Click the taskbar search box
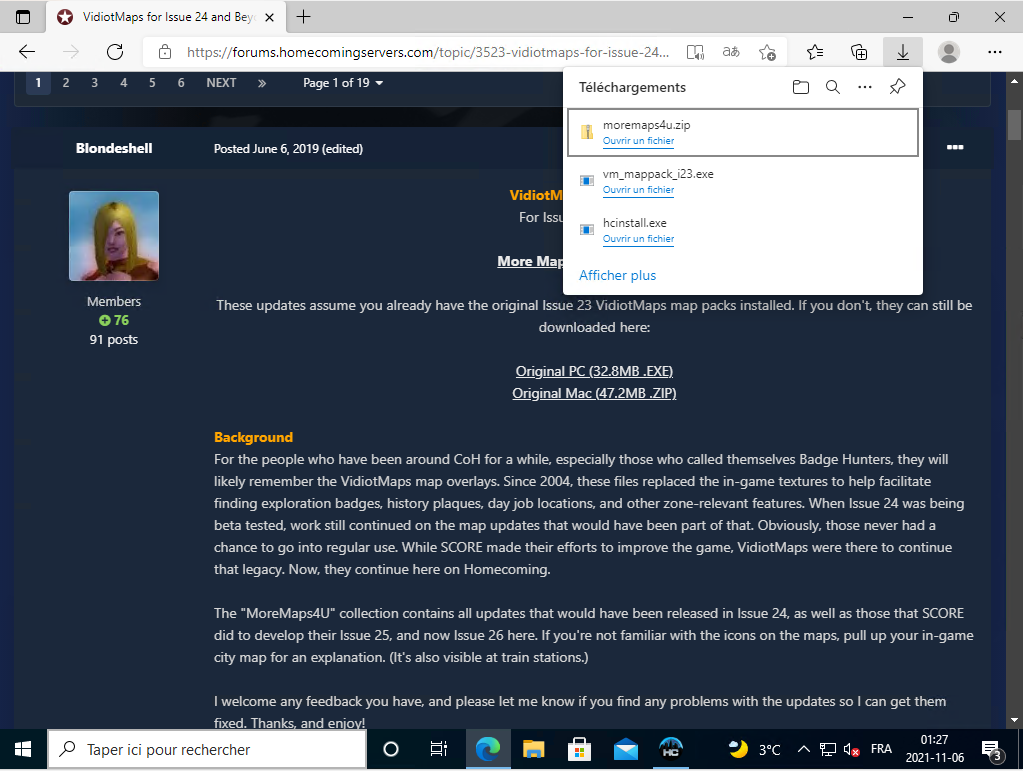Image resolution: width=1023 pixels, height=771 pixels. 207,749
